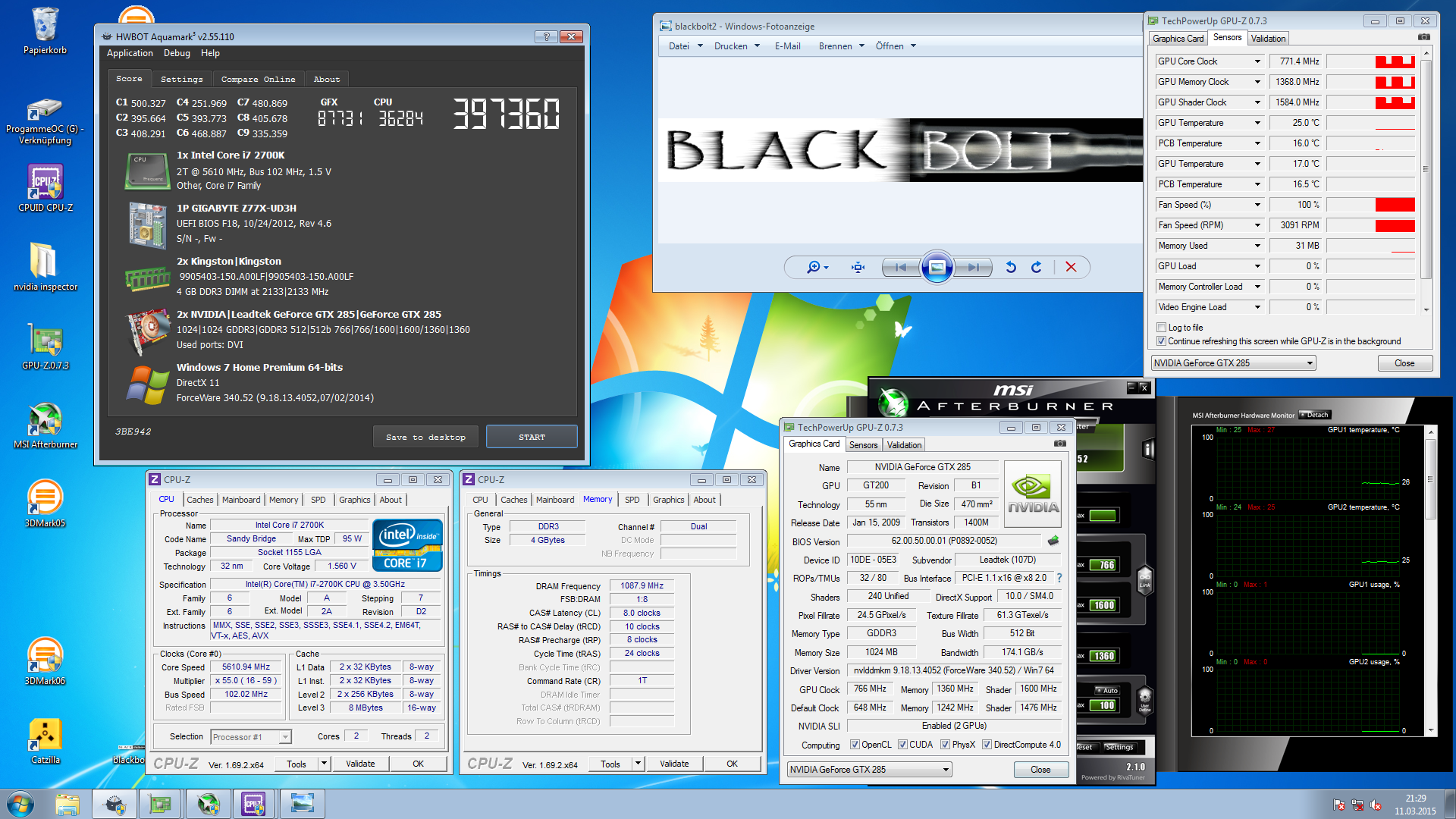The height and width of the screenshot is (819, 1456).
Task: Click the MSI Afterburner info button
Action: [1148, 450]
